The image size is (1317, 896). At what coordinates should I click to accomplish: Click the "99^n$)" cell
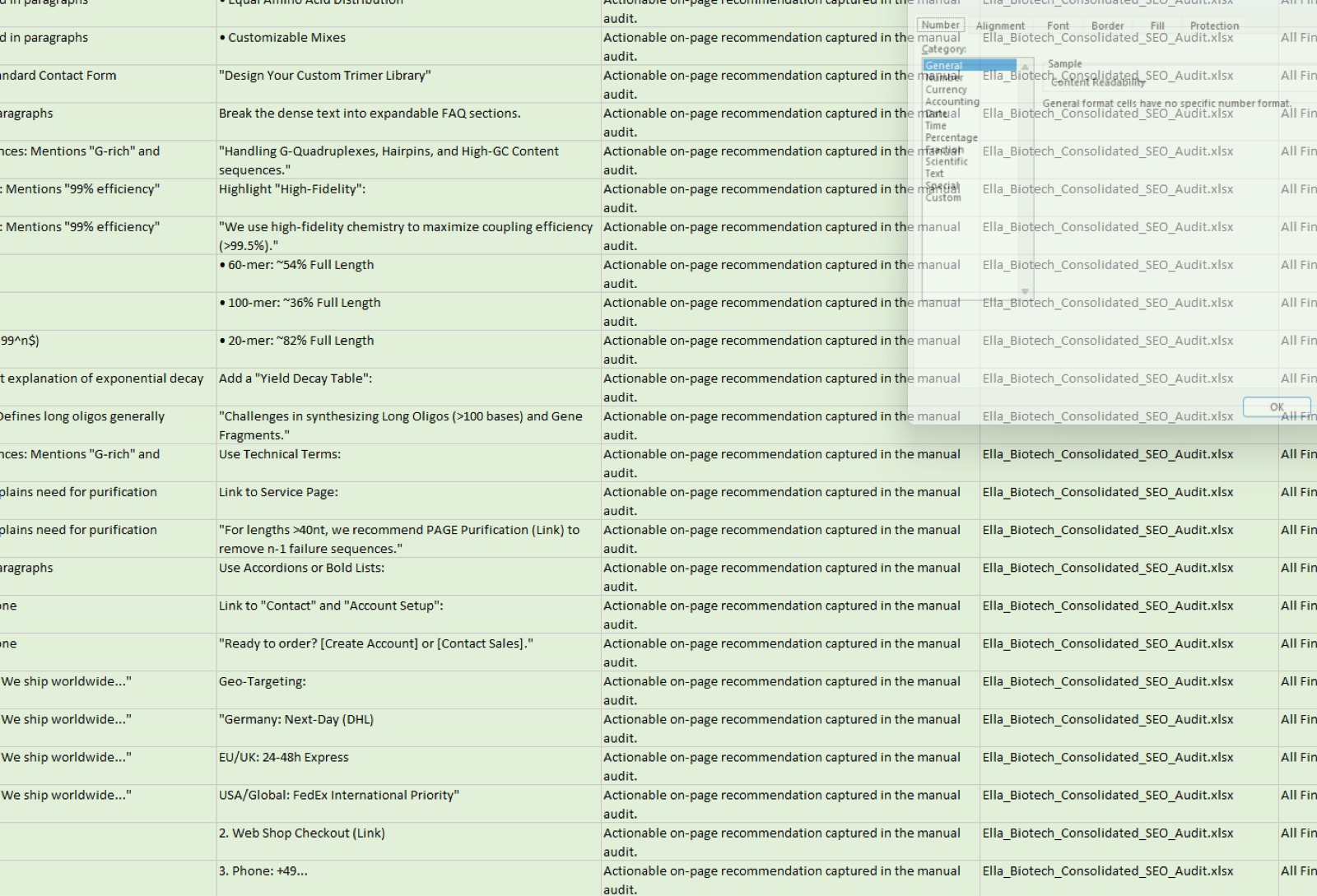click(108, 350)
